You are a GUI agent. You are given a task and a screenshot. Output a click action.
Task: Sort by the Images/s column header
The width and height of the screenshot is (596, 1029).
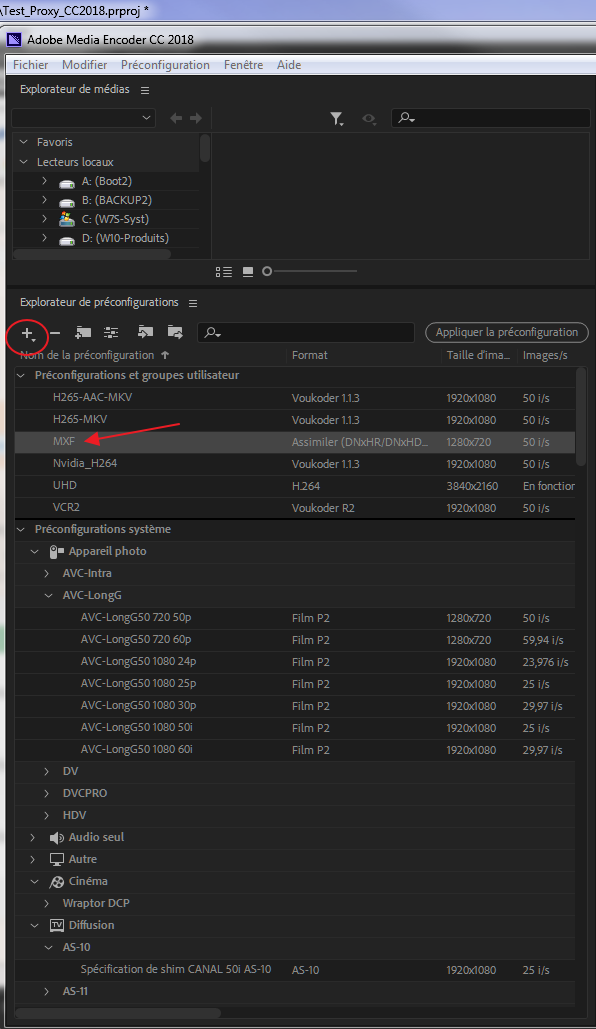point(545,355)
